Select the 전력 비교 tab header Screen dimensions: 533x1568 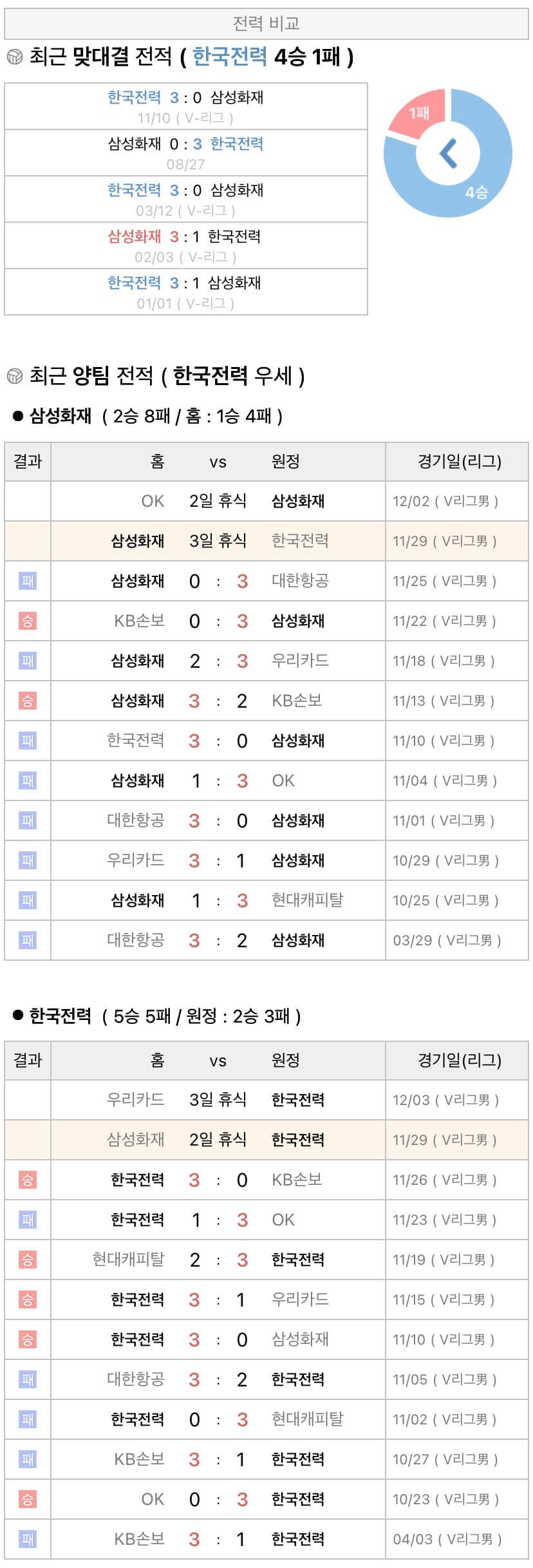(x=266, y=24)
